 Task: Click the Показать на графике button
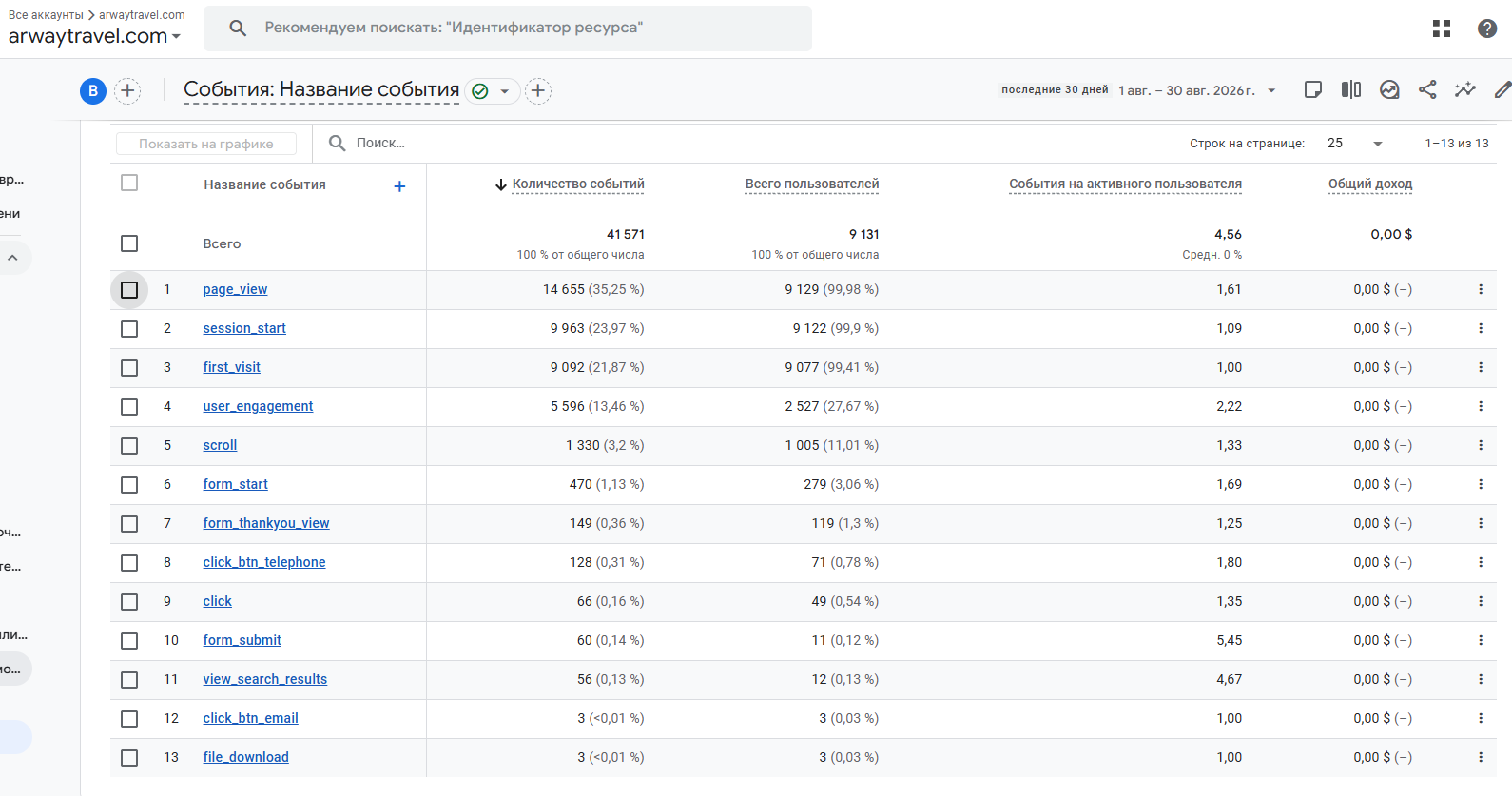tap(206, 144)
